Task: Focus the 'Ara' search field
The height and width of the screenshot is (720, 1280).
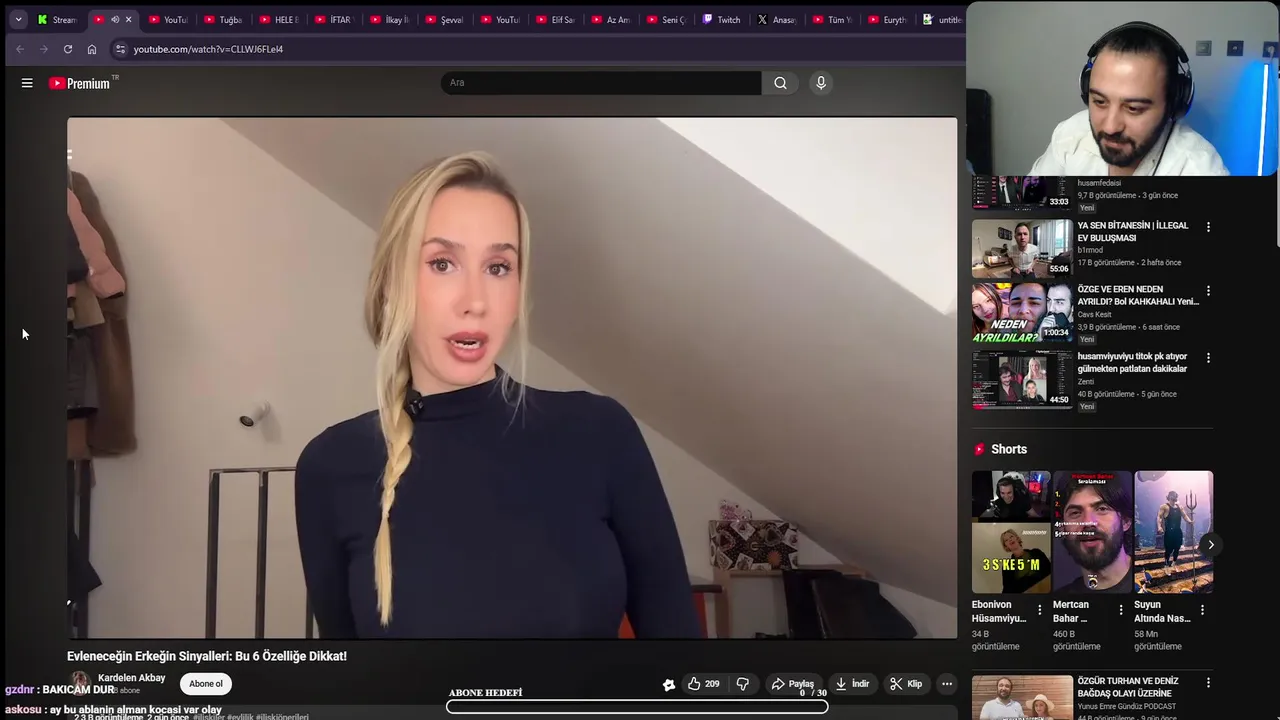Action: click(x=600, y=83)
